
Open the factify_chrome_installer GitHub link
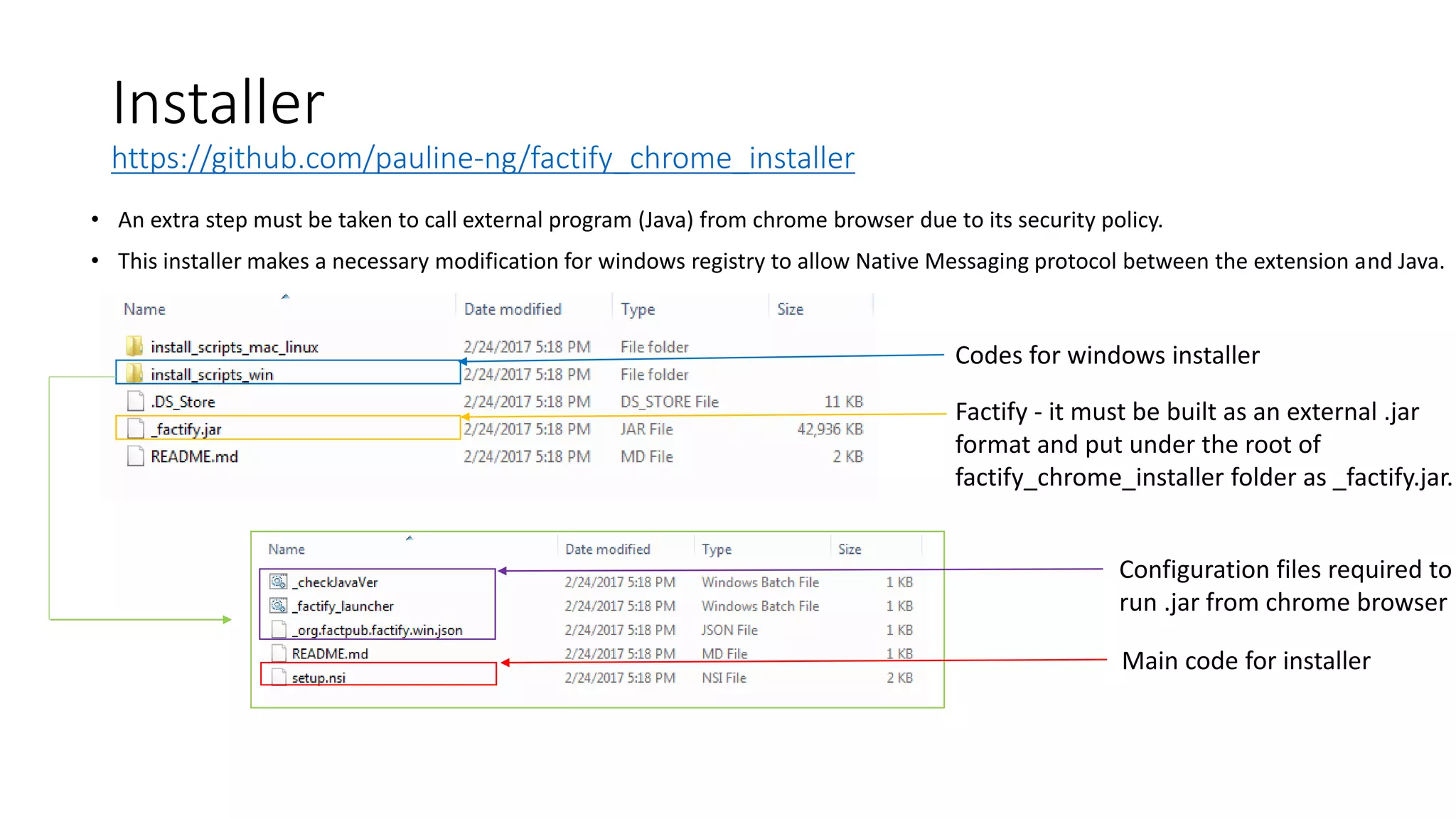point(483,158)
